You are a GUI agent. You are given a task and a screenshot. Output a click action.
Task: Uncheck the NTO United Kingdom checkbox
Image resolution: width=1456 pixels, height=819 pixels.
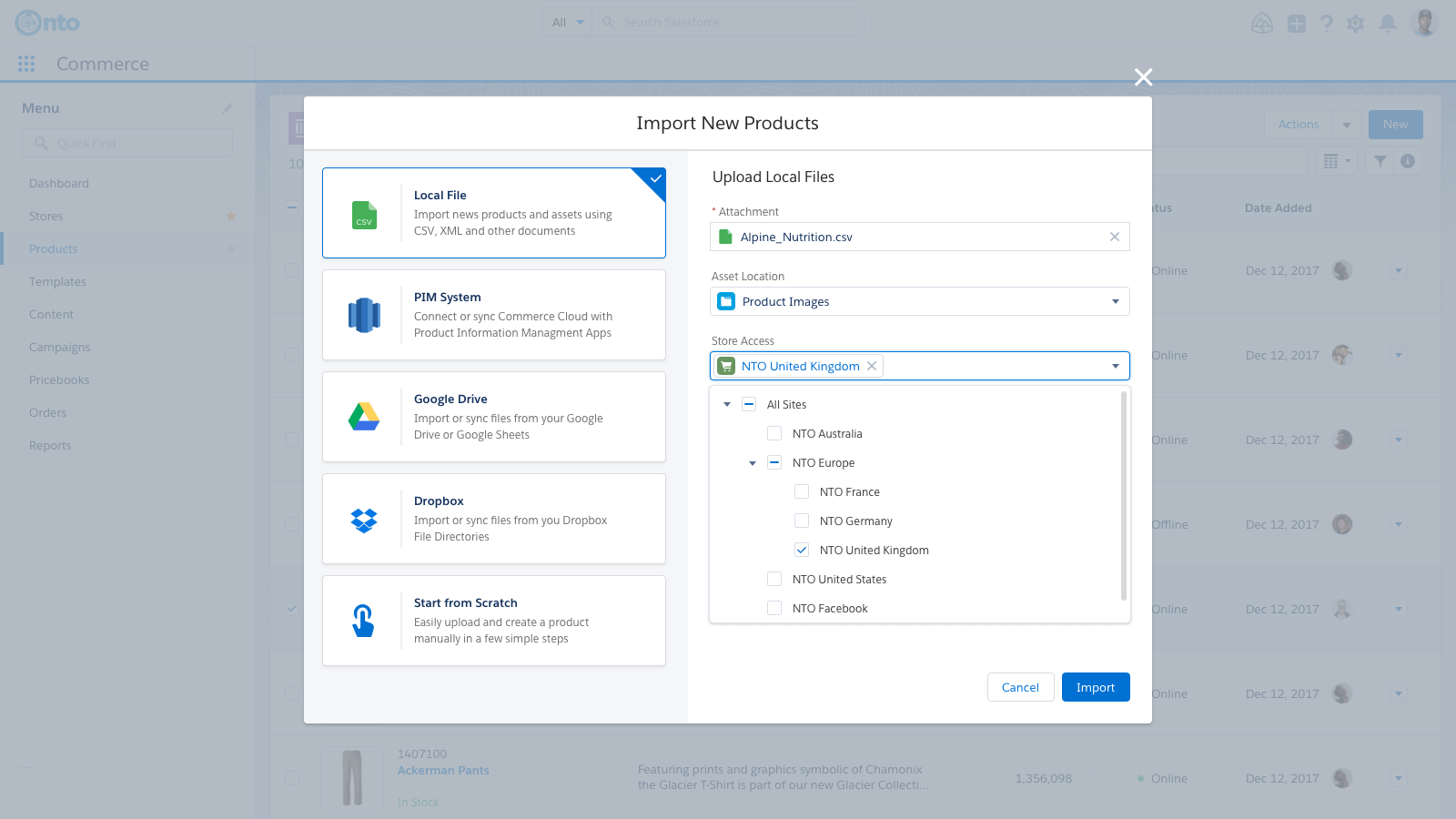coord(802,550)
